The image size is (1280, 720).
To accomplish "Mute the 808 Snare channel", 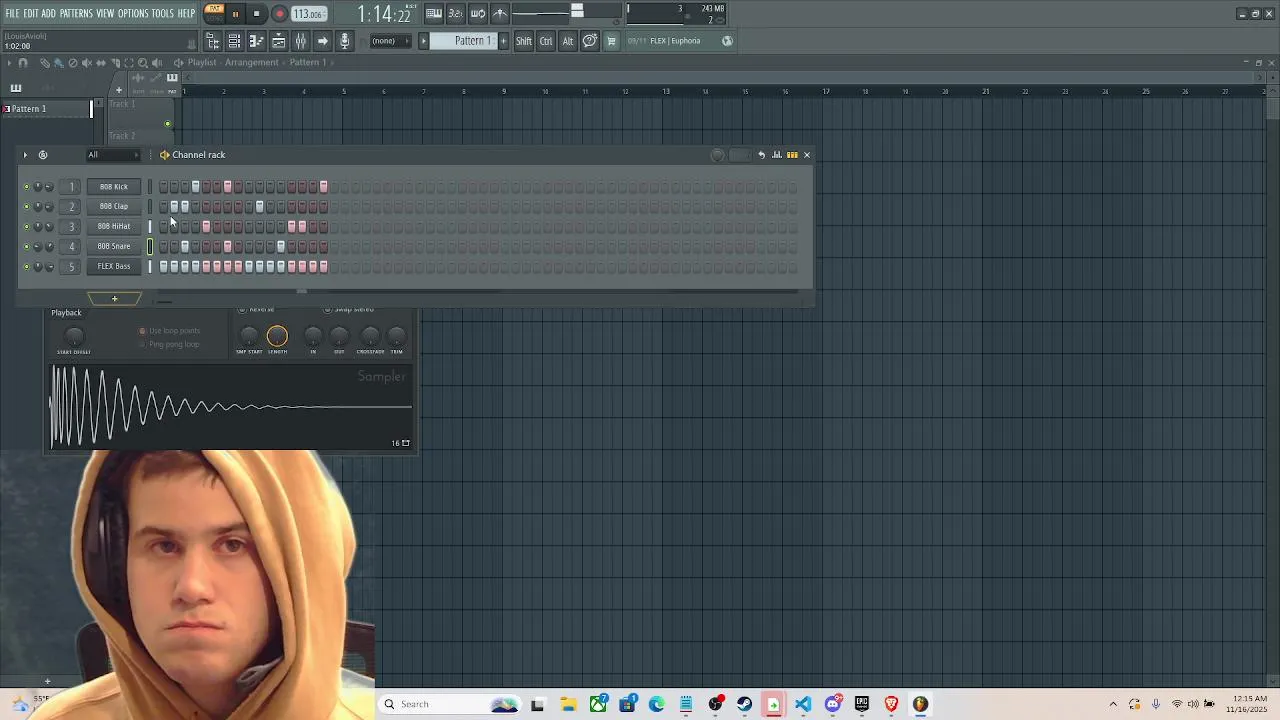I will point(27,247).
